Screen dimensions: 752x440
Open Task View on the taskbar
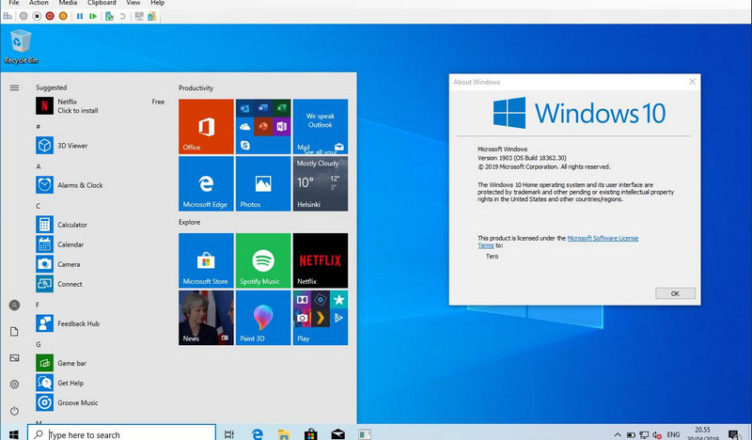(x=229, y=434)
